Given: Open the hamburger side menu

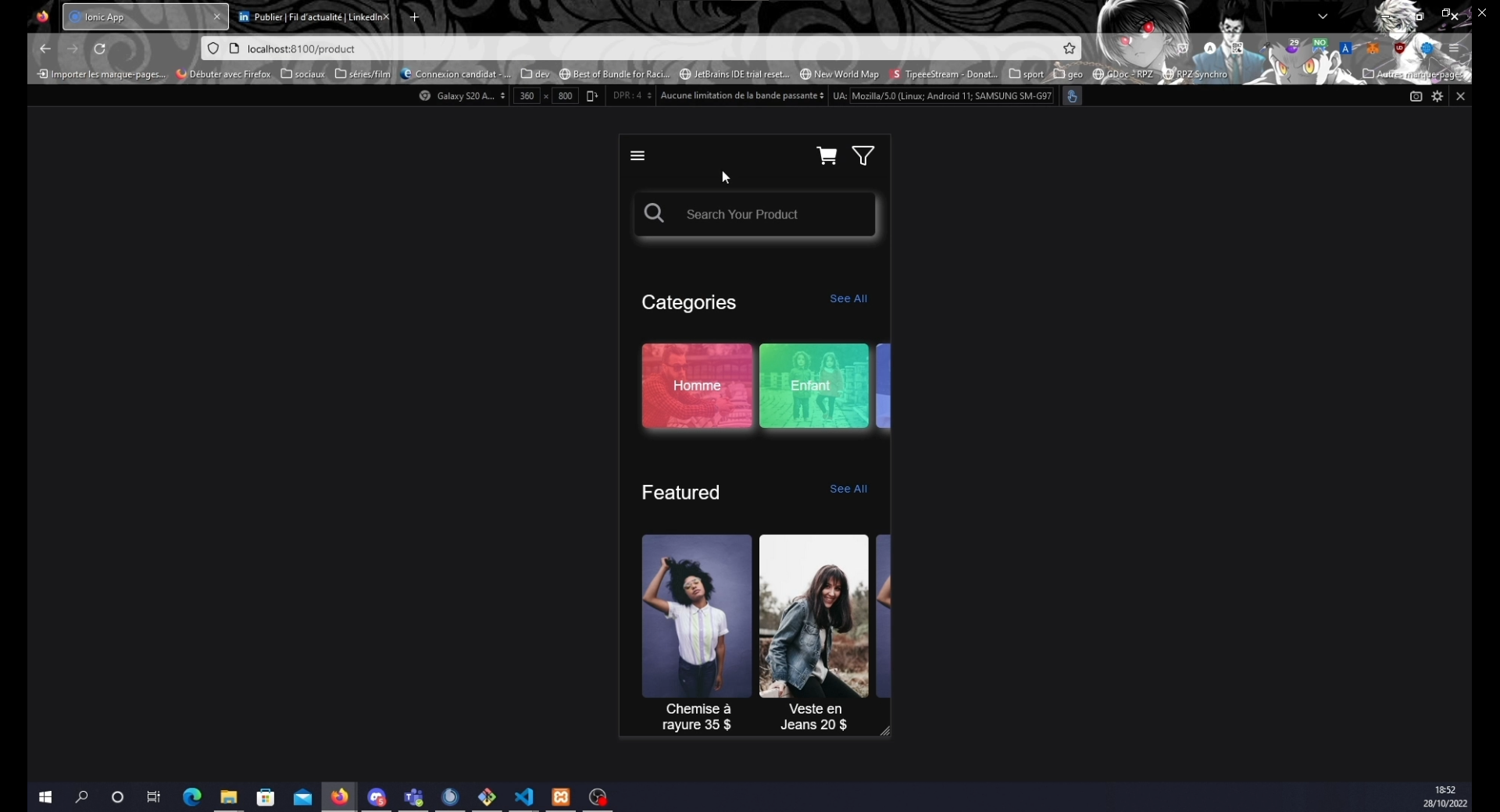Looking at the screenshot, I should (x=637, y=156).
